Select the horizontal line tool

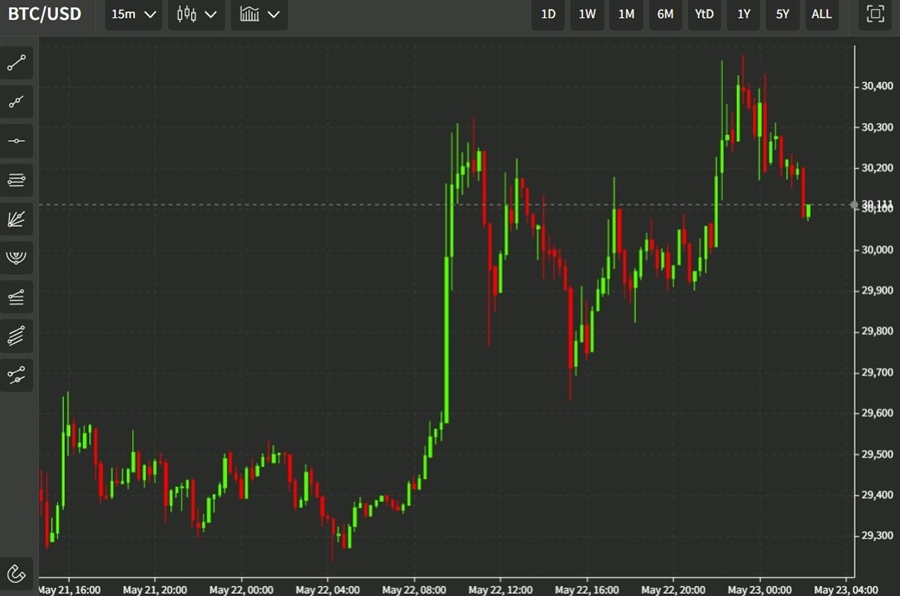(x=17, y=141)
